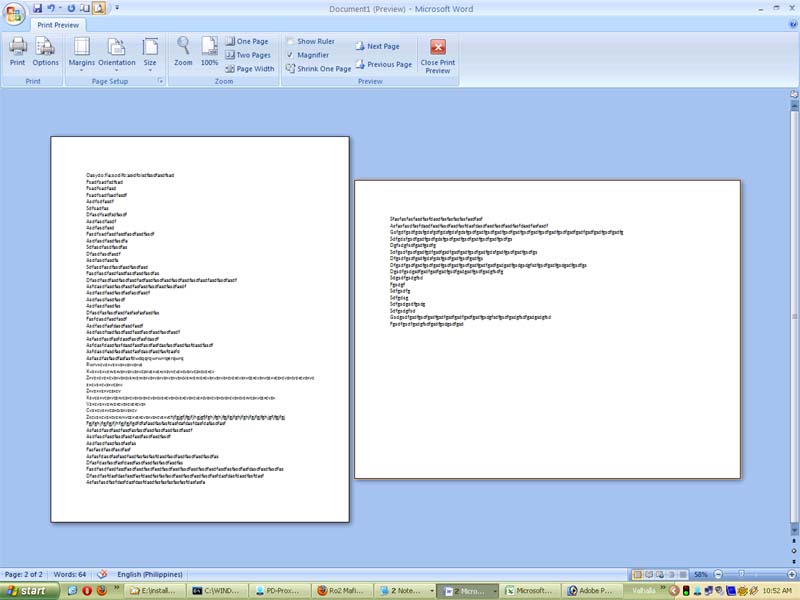Image resolution: width=800 pixels, height=600 pixels.
Task: Click Shrink One Page
Action: tap(320, 68)
